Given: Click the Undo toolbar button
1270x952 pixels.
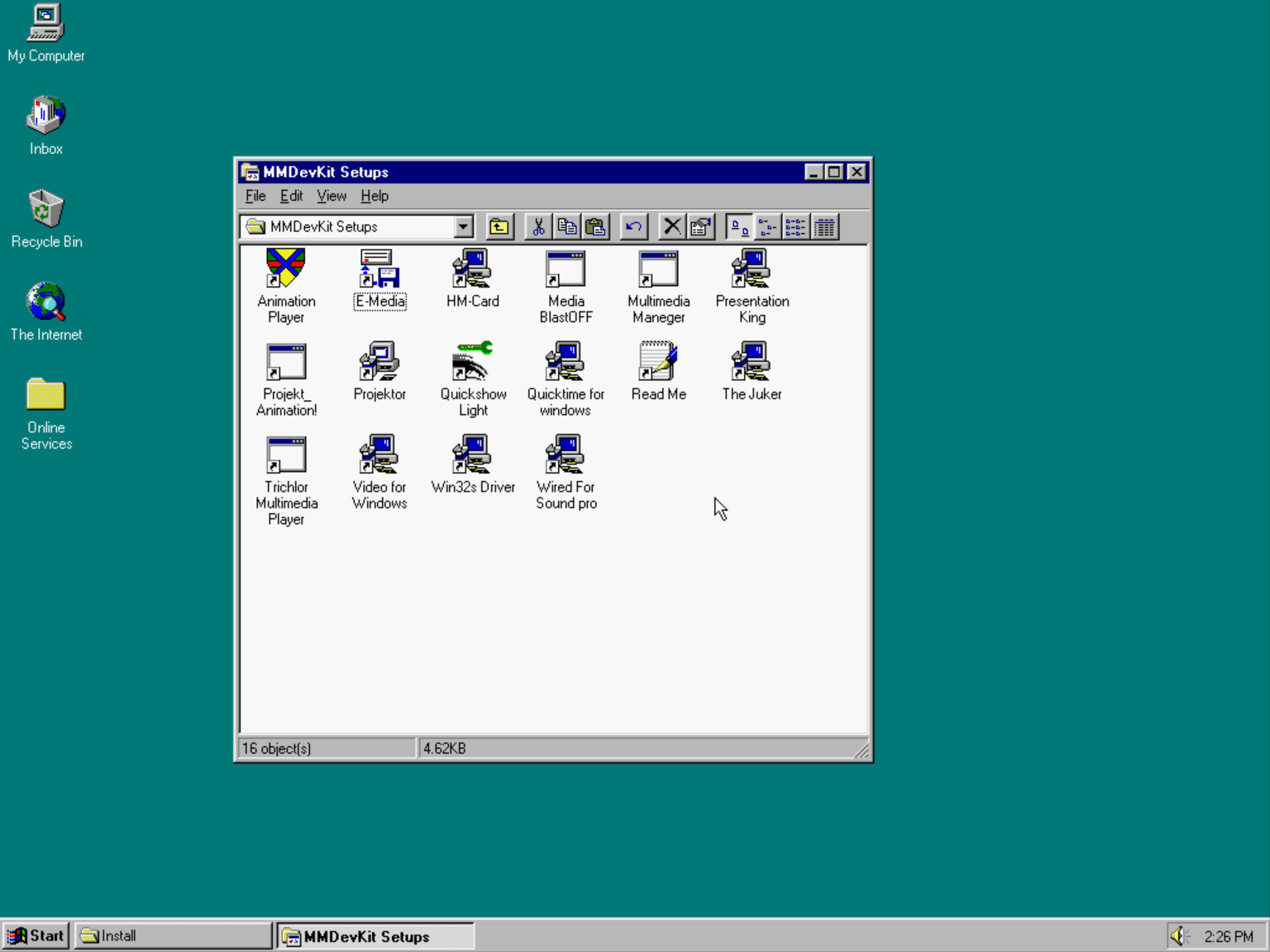Looking at the screenshot, I should (634, 226).
